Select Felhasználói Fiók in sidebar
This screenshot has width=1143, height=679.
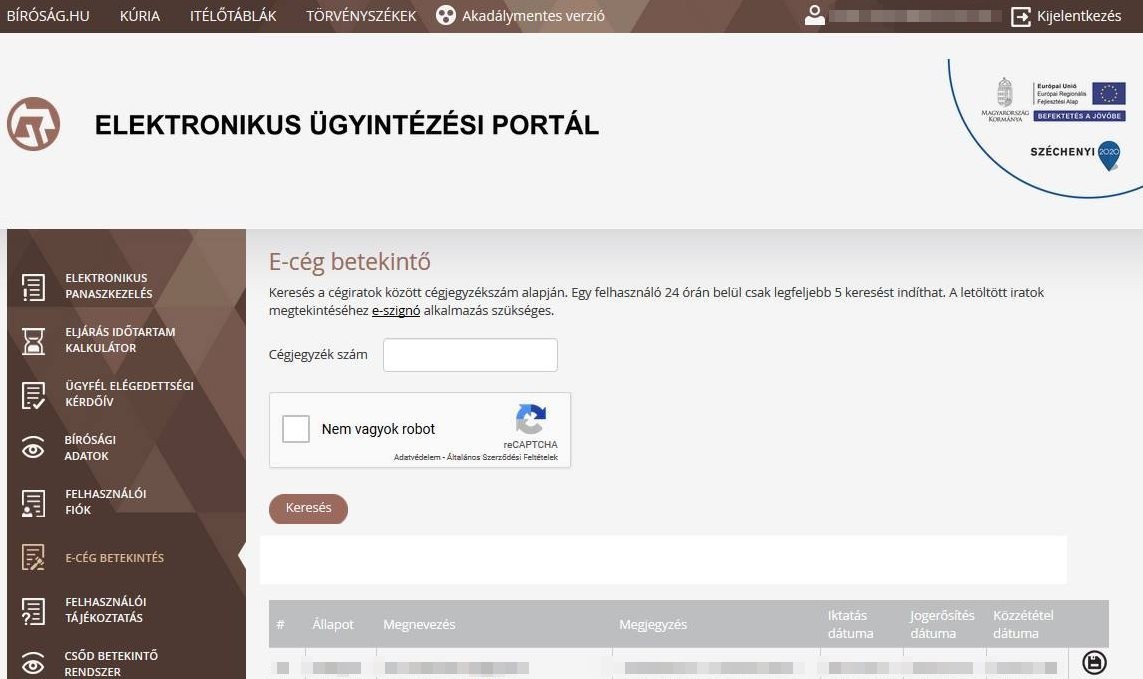(x=106, y=502)
